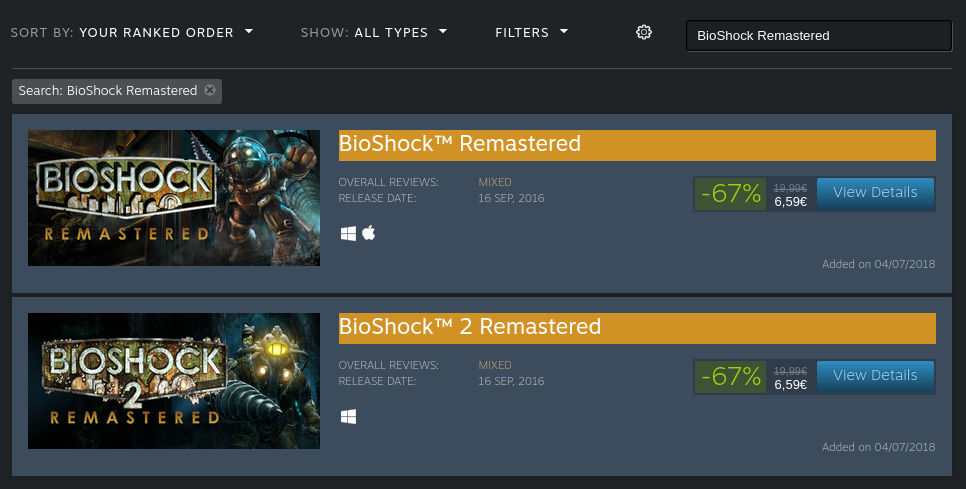This screenshot has width=966, height=489.
Task: Expand the Sort By Your Ranked Order dropdown
Action: (x=132, y=33)
